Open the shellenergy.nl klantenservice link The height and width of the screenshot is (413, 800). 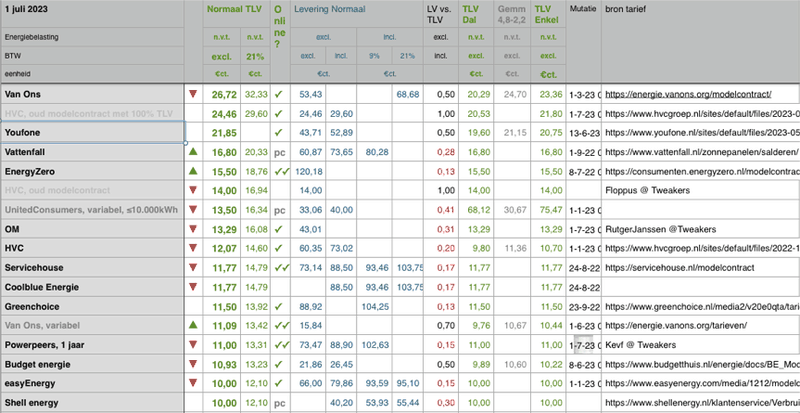click(x=702, y=403)
